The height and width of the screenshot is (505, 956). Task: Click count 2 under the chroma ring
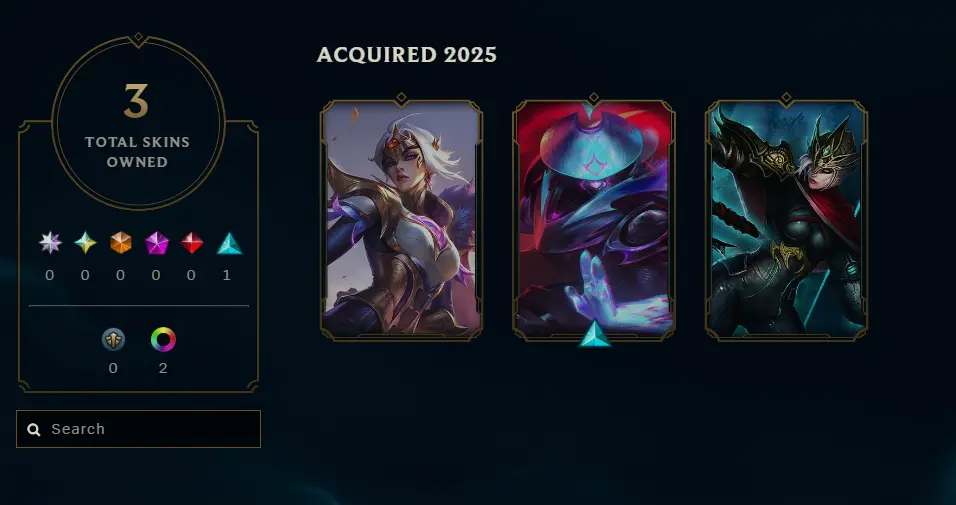(x=163, y=368)
